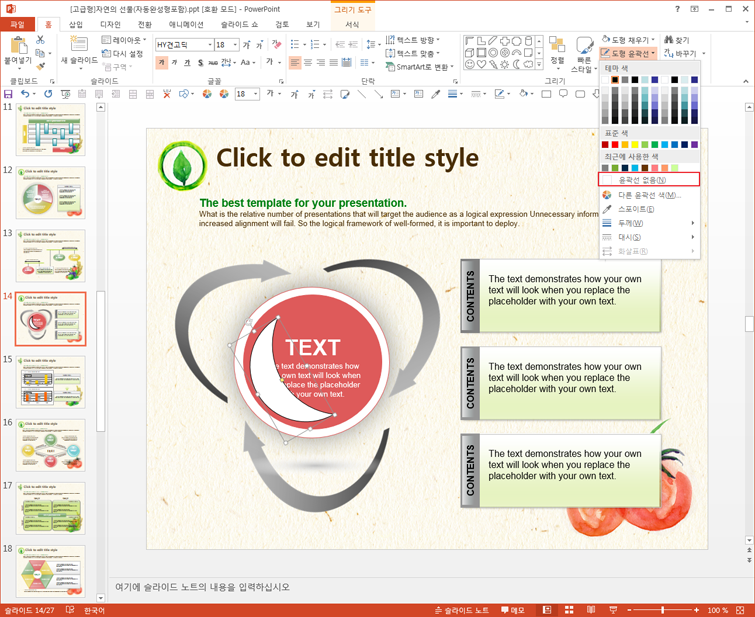Toggle Center alignment button
This screenshot has height=617, width=755.
tap(308, 62)
